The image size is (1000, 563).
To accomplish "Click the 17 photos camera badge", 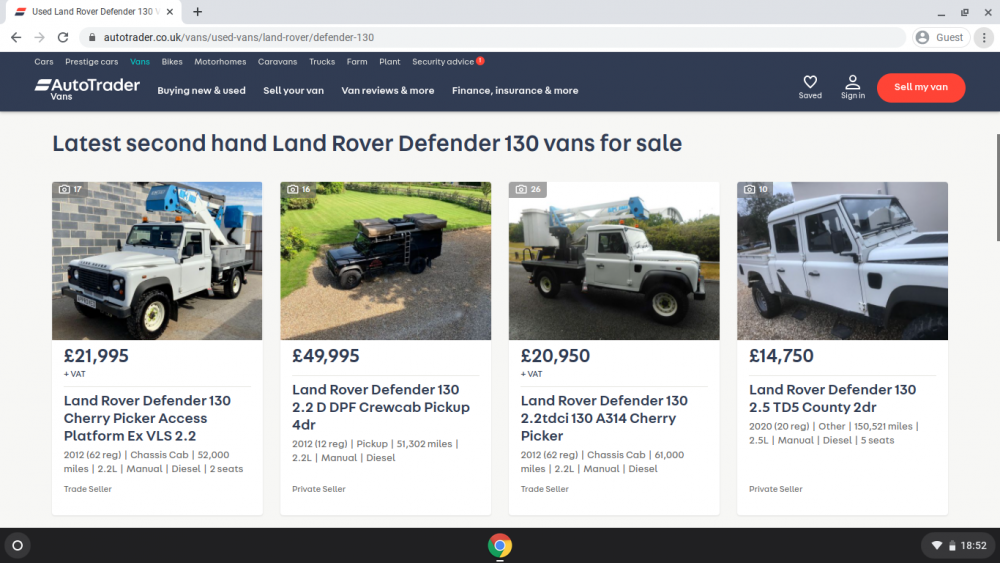I will [x=70, y=189].
